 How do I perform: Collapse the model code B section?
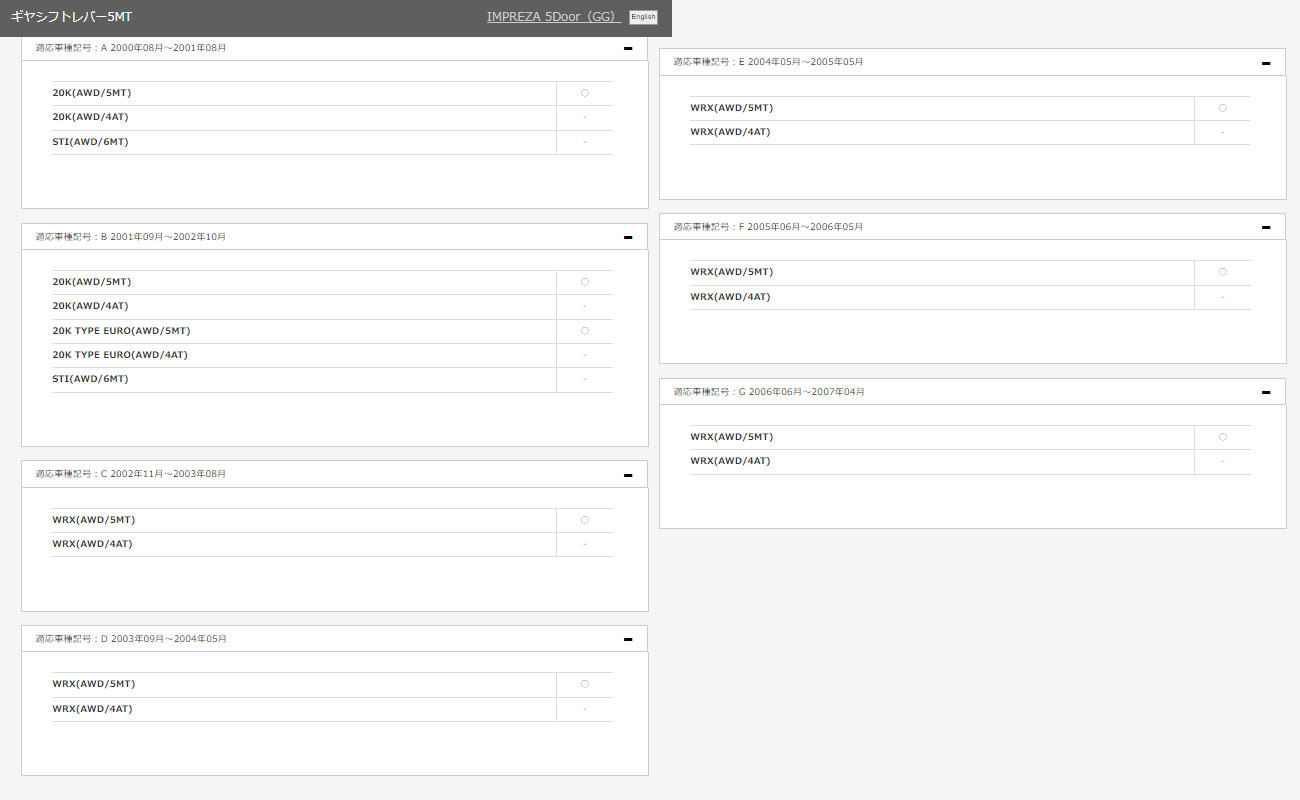[x=627, y=237]
